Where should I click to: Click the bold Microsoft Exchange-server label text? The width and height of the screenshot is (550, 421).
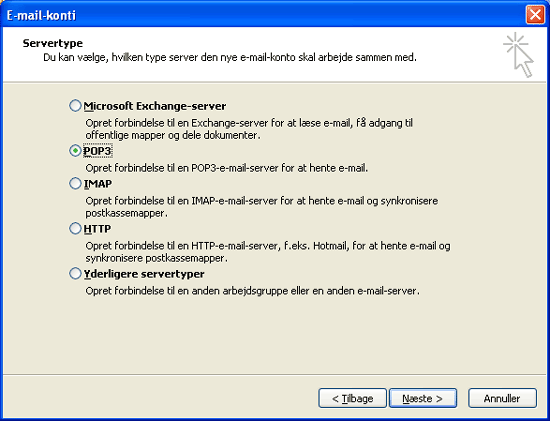155,106
